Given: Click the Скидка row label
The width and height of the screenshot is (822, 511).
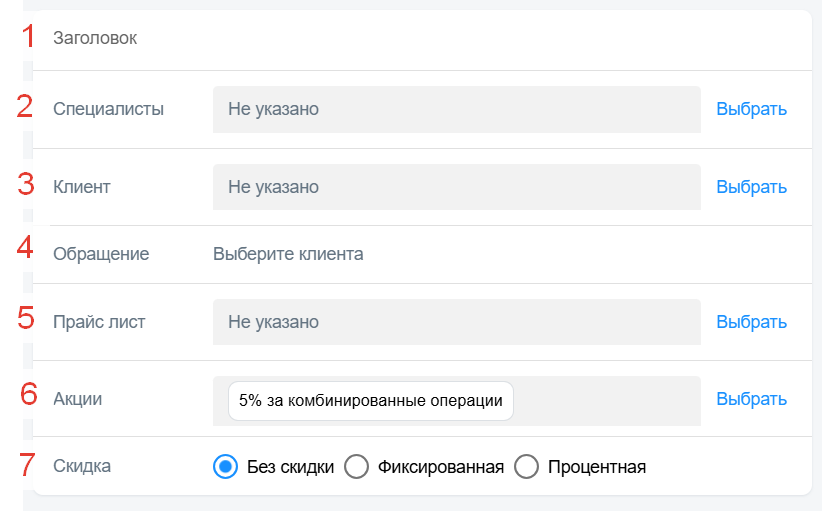Looking at the screenshot, I should (x=82, y=466).
